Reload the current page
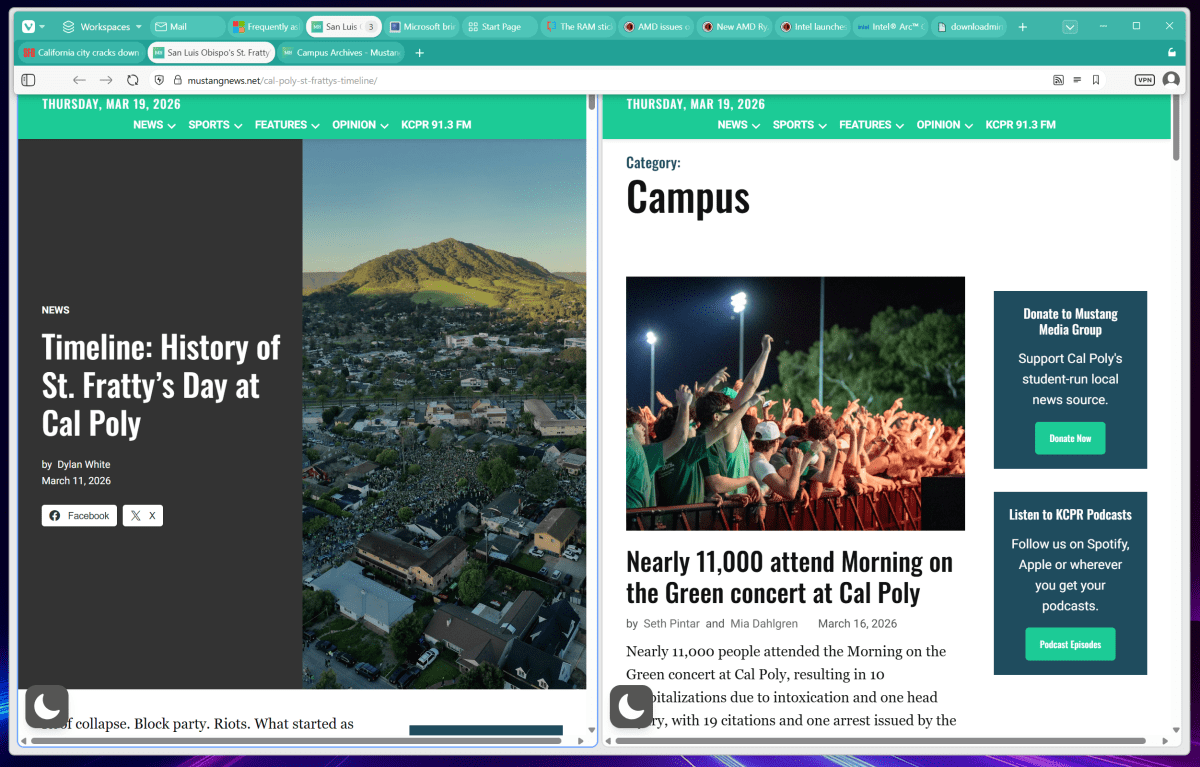1200x767 pixels. coord(133,80)
